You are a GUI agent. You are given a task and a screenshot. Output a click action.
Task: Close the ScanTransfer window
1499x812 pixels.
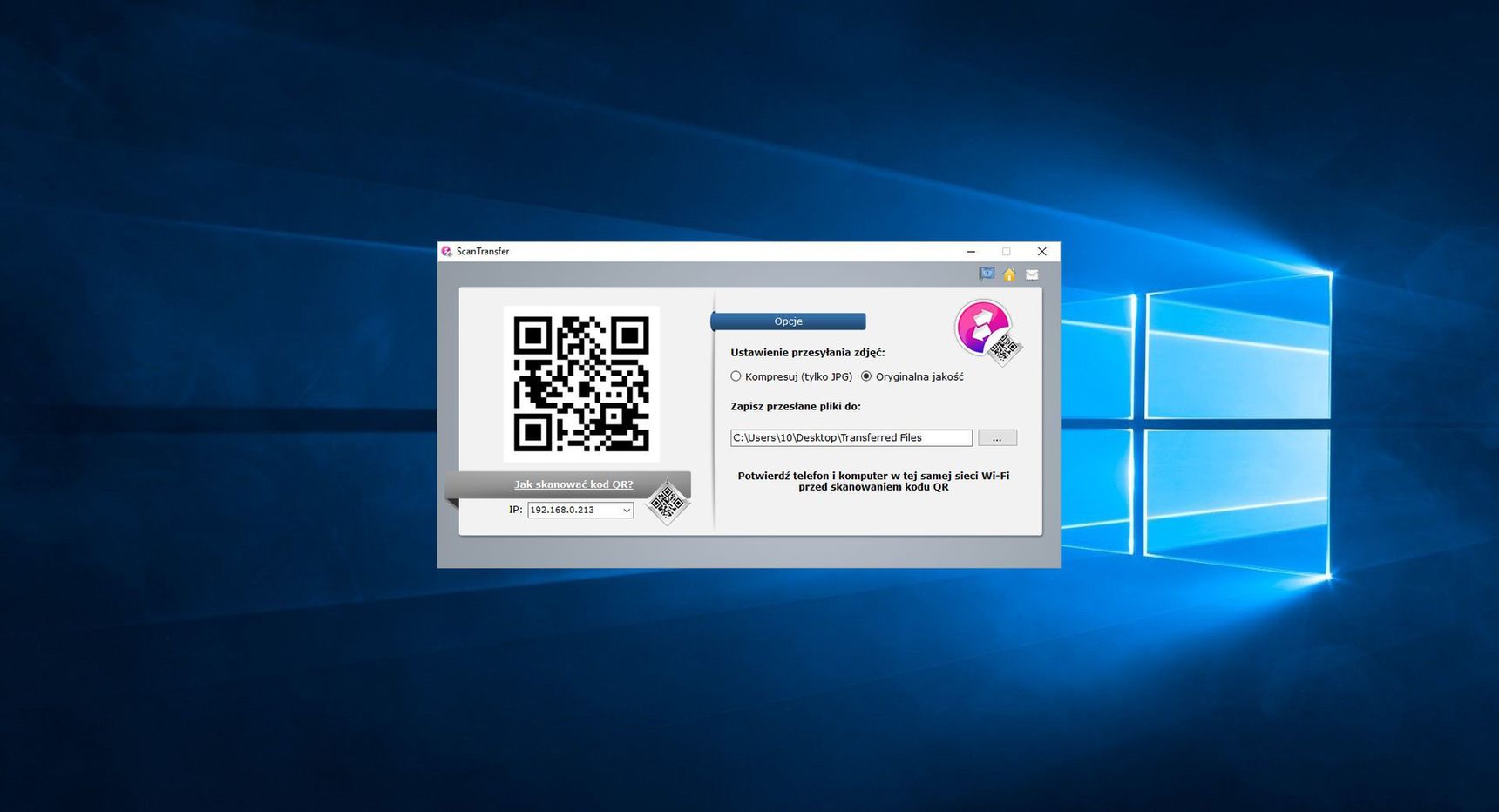coord(1042,251)
